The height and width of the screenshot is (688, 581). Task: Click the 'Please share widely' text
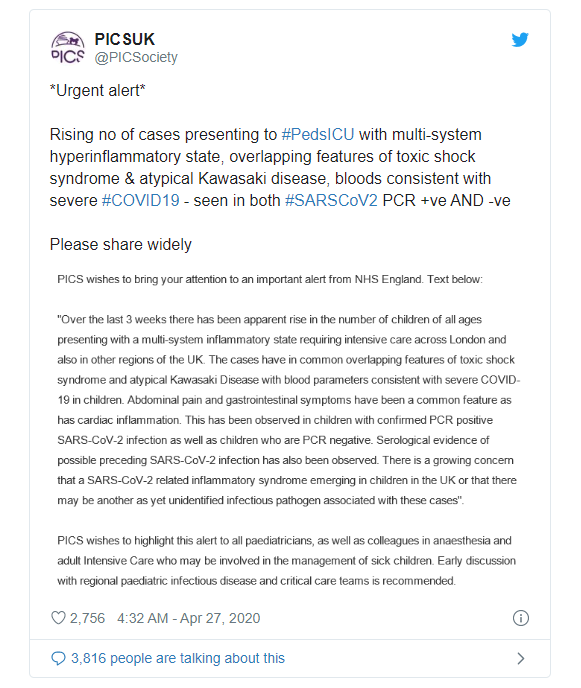coord(121,244)
